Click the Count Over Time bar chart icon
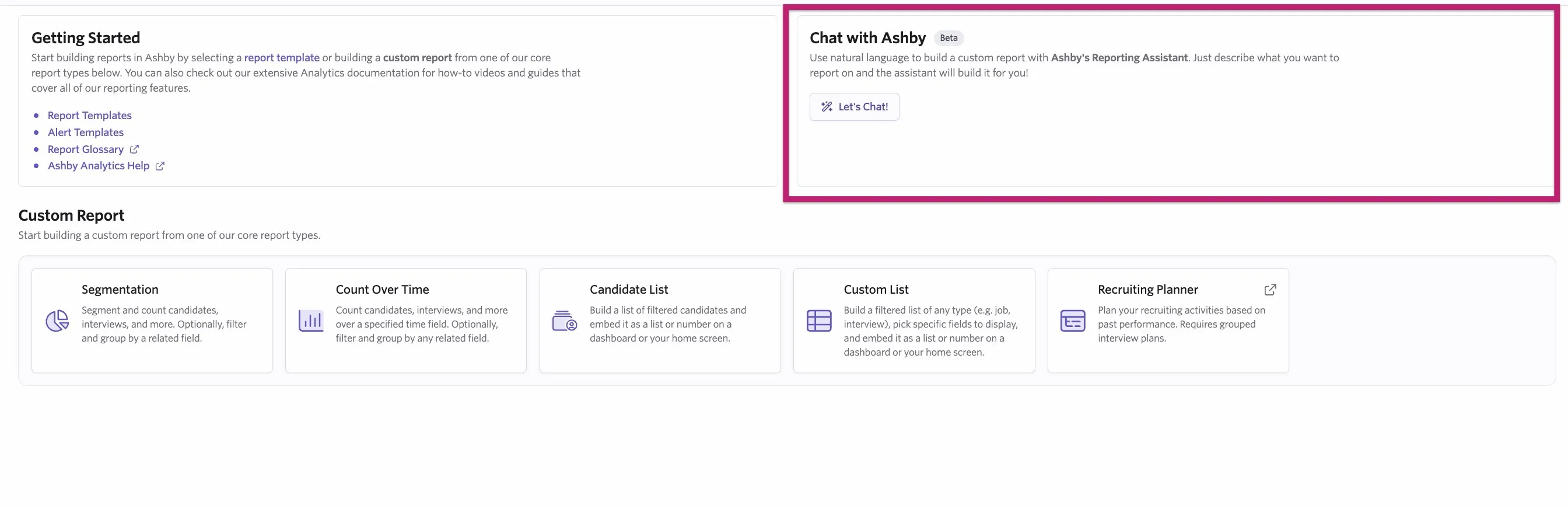 pos(311,321)
